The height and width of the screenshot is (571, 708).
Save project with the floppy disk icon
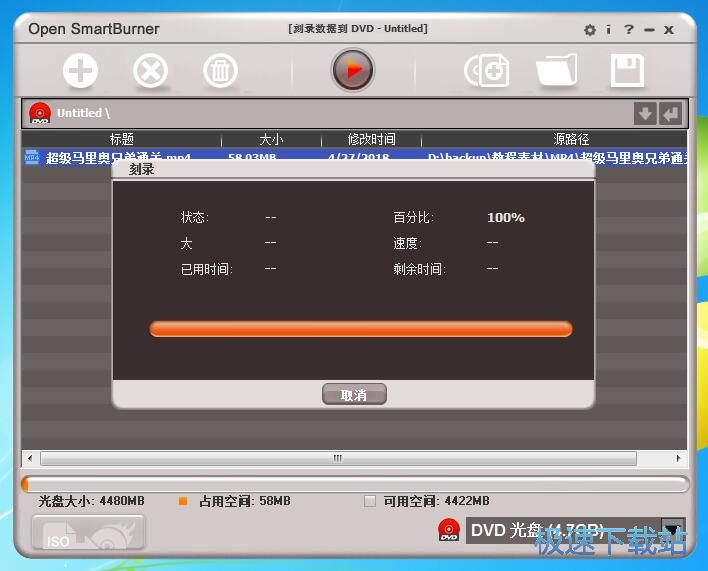coord(627,70)
